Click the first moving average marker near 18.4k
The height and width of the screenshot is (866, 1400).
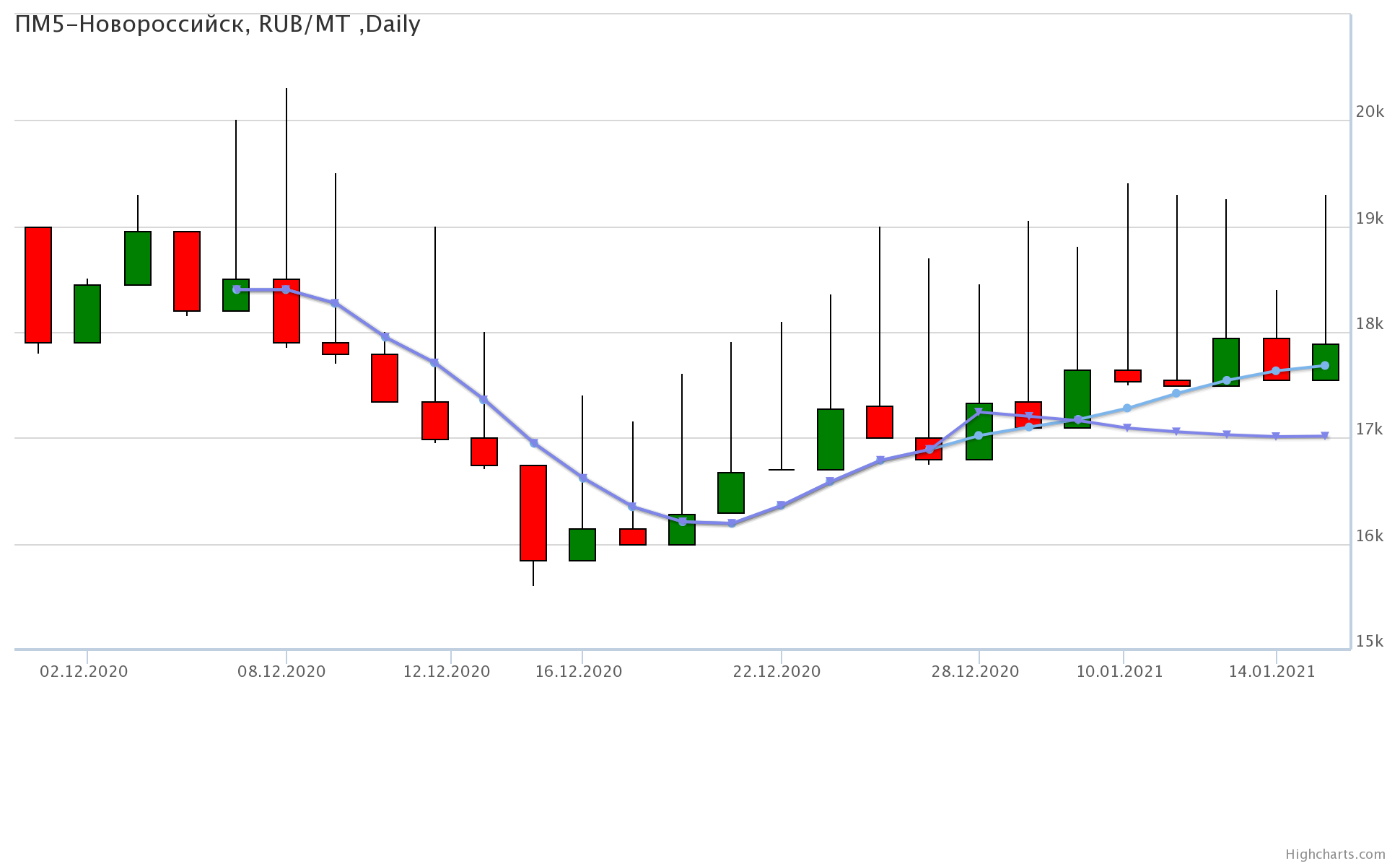(x=237, y=289)
